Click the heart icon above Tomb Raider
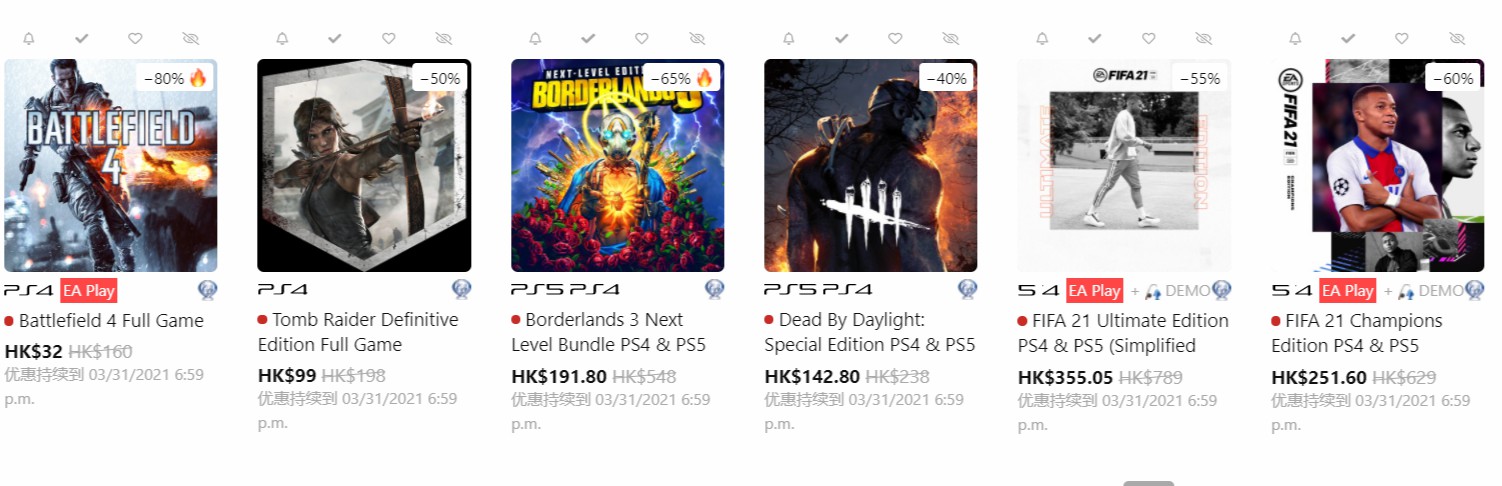This screenshot has height=486, width=1502. (x=388, y=39)
